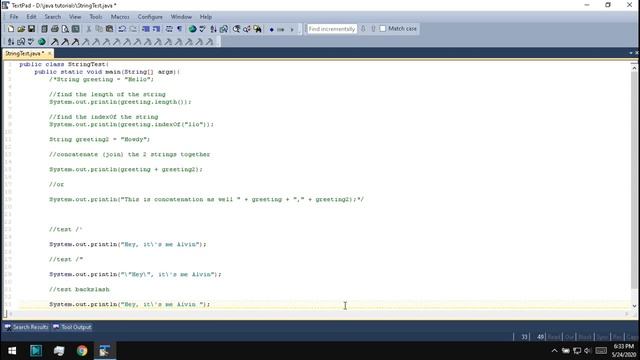
Task: Close the StringTest.java tab with its X
Action: [50, 53]
